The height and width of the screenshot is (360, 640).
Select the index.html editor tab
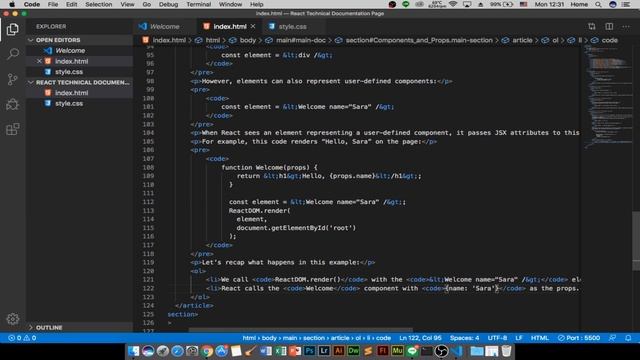pyautogui.click(x=229, y=27)
